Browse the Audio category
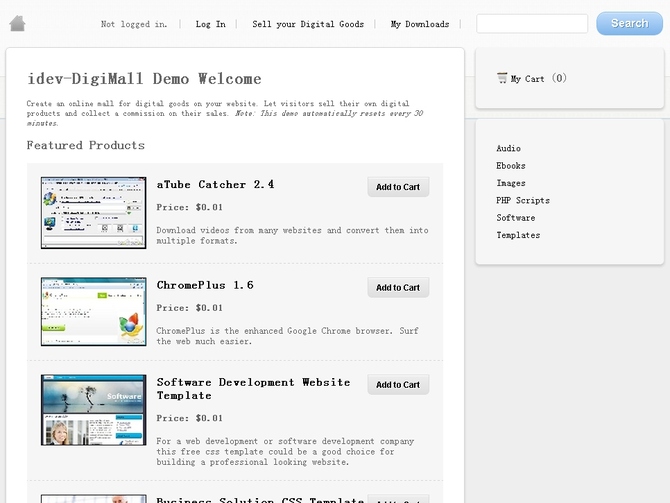The image size is (670, 503). pos(508,148)
